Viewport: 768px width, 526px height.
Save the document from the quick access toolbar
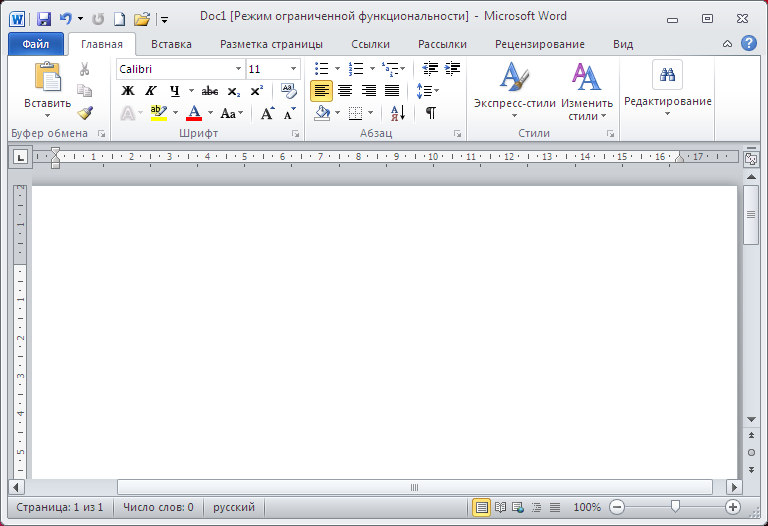(44, 19)
